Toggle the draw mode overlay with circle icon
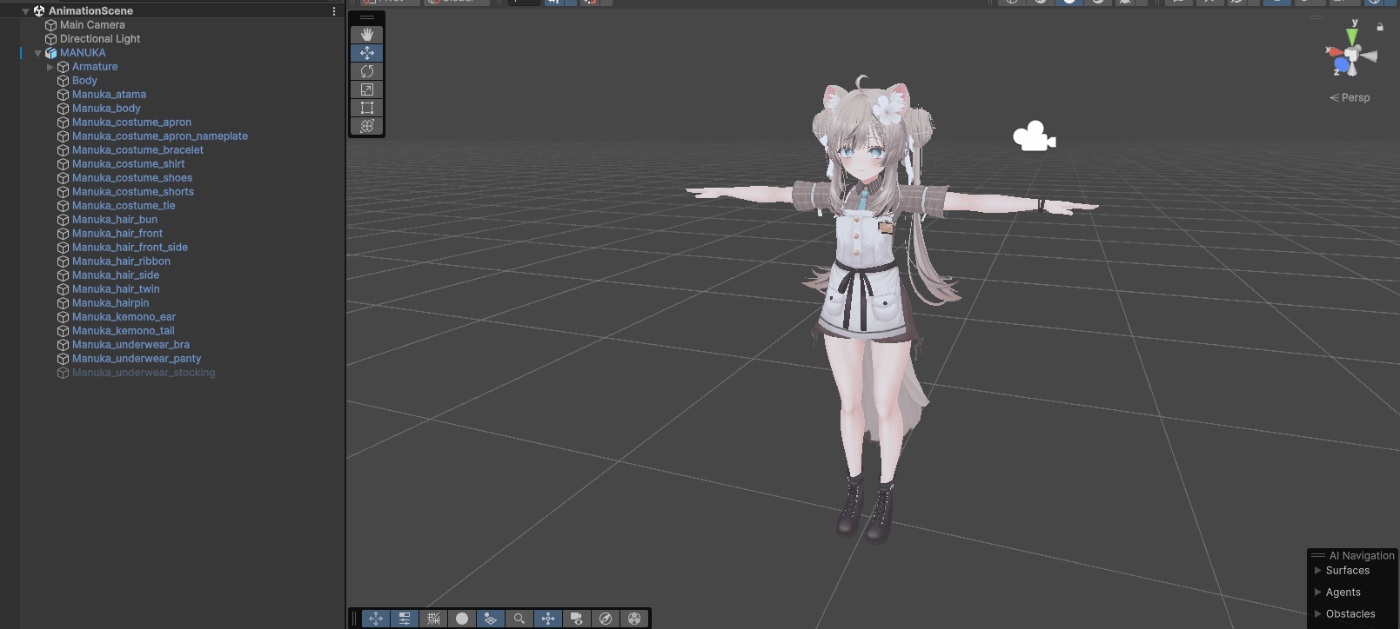 pos(462,619)
